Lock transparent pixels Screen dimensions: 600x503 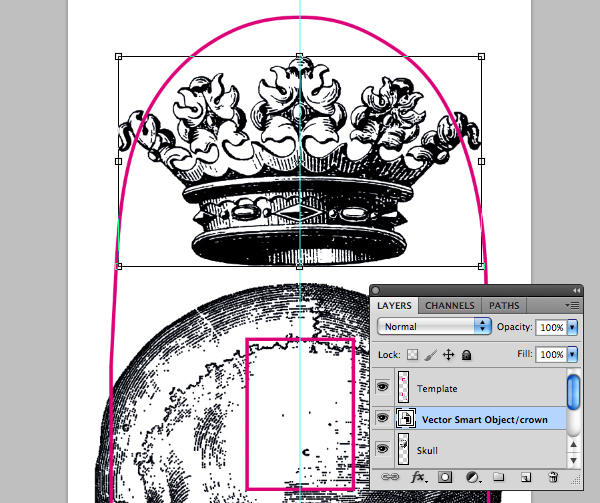412,355
